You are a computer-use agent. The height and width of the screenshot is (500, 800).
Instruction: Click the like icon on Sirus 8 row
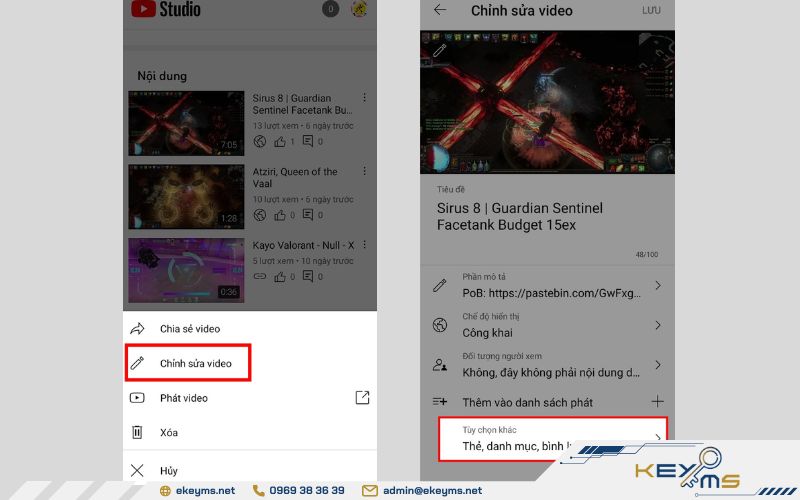[x=280, y=141]
